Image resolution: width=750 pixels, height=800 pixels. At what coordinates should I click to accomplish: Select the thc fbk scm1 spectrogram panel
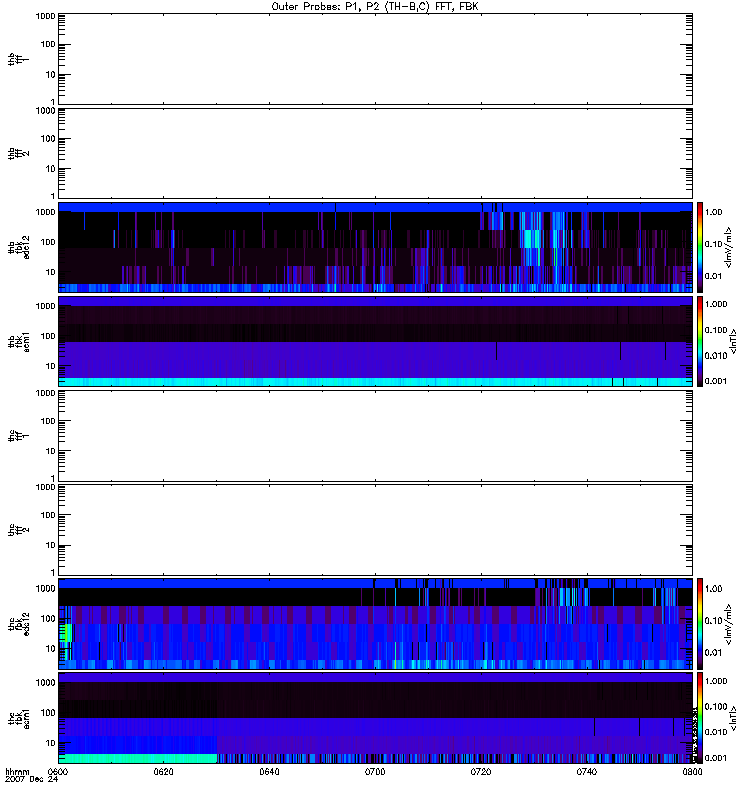click(375, 718)
